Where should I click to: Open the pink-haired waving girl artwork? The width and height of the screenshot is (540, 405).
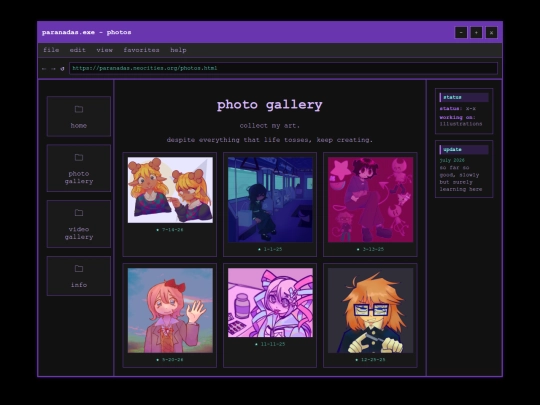pos(170,311)
